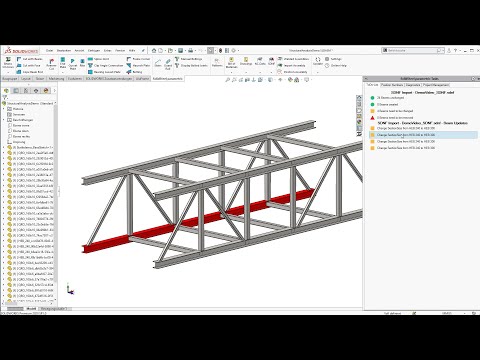
Task: Open the SDNF tool
Action: (x=271, y=61)
